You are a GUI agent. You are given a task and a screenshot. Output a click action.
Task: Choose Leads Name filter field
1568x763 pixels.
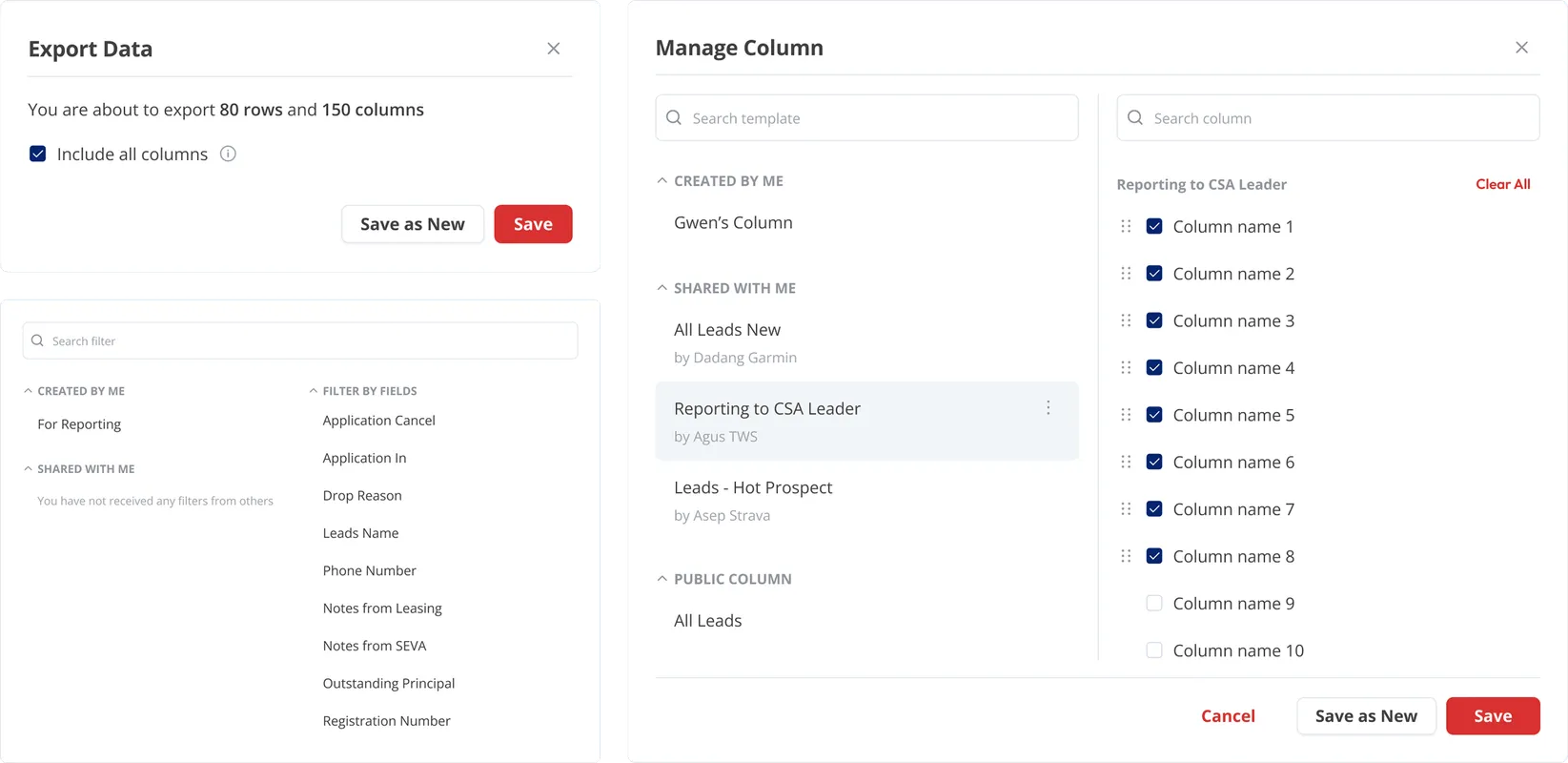[x=360, y=533]
